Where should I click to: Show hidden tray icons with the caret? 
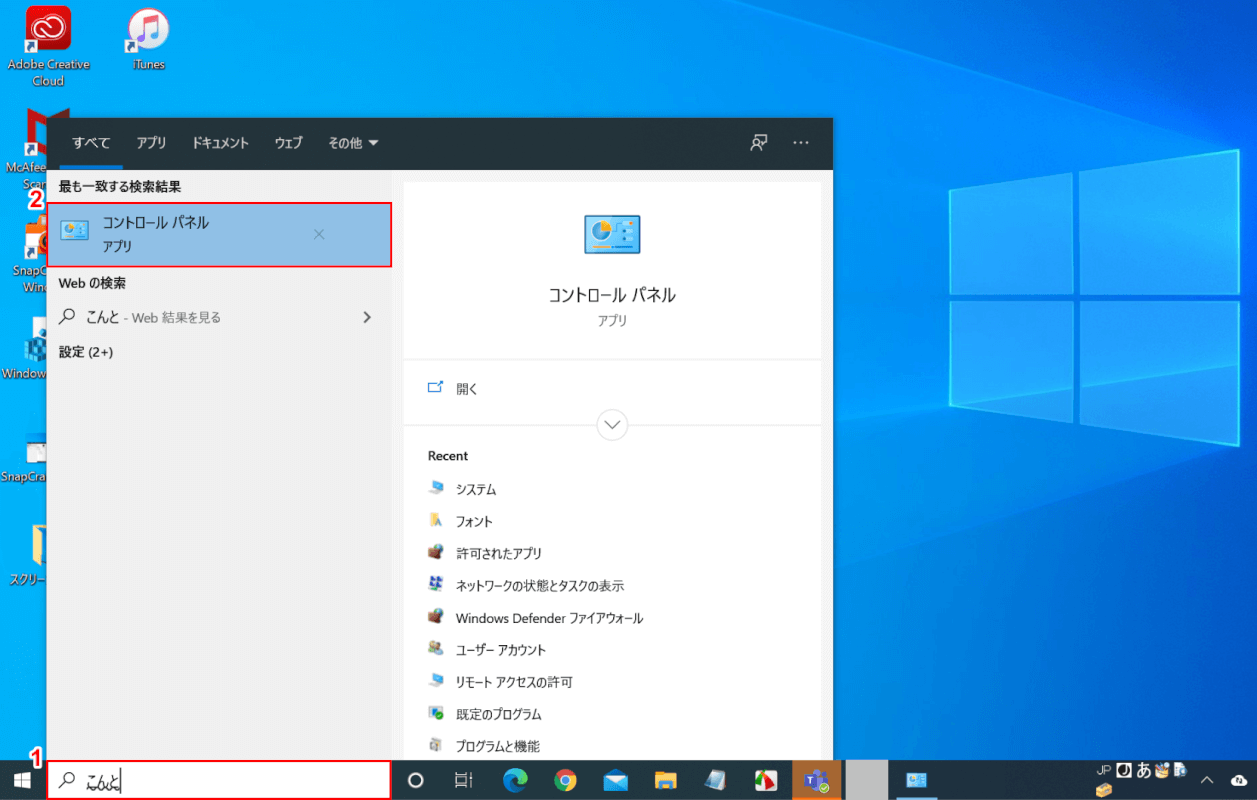click(x=1207, y=780)
